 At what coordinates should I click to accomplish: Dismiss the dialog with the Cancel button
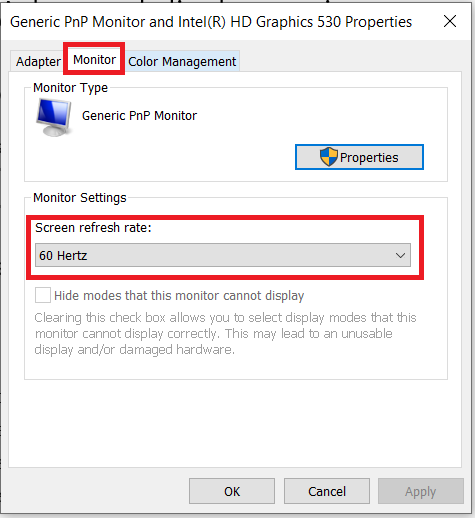pyautogui.click(x=327, y=491)
